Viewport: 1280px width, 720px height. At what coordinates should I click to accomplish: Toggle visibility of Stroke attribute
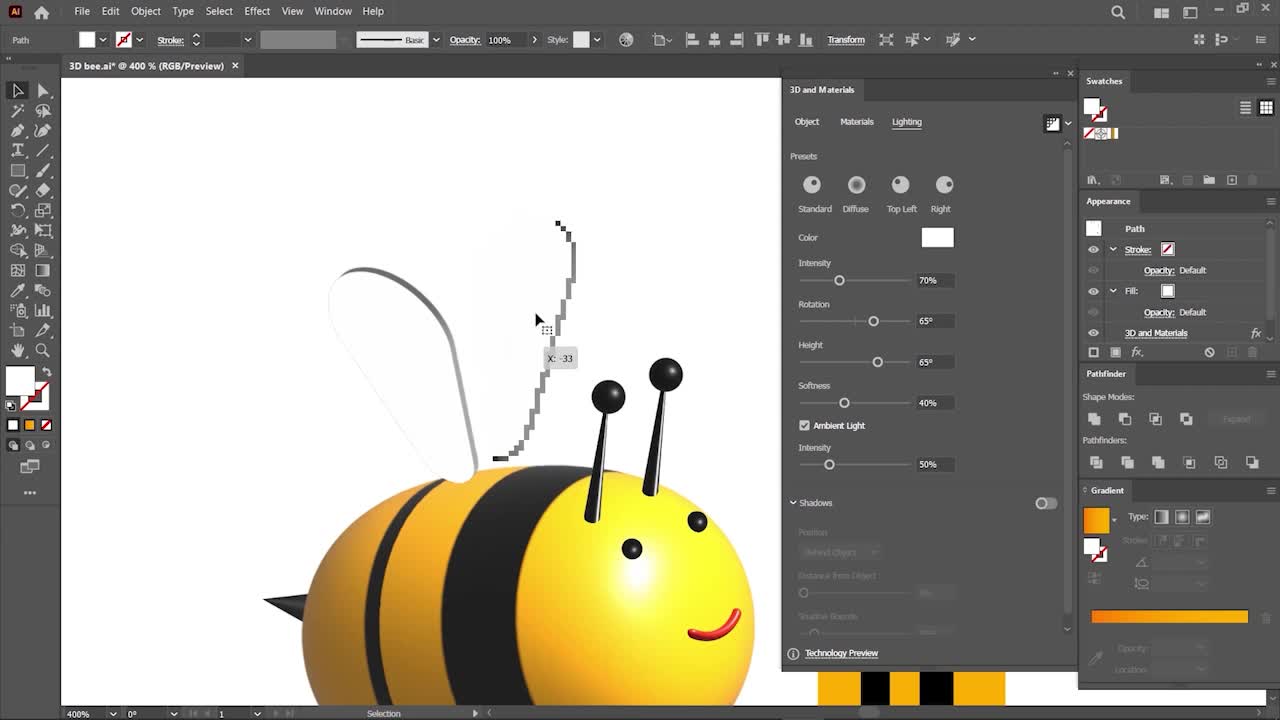[x=1093, y=250]
